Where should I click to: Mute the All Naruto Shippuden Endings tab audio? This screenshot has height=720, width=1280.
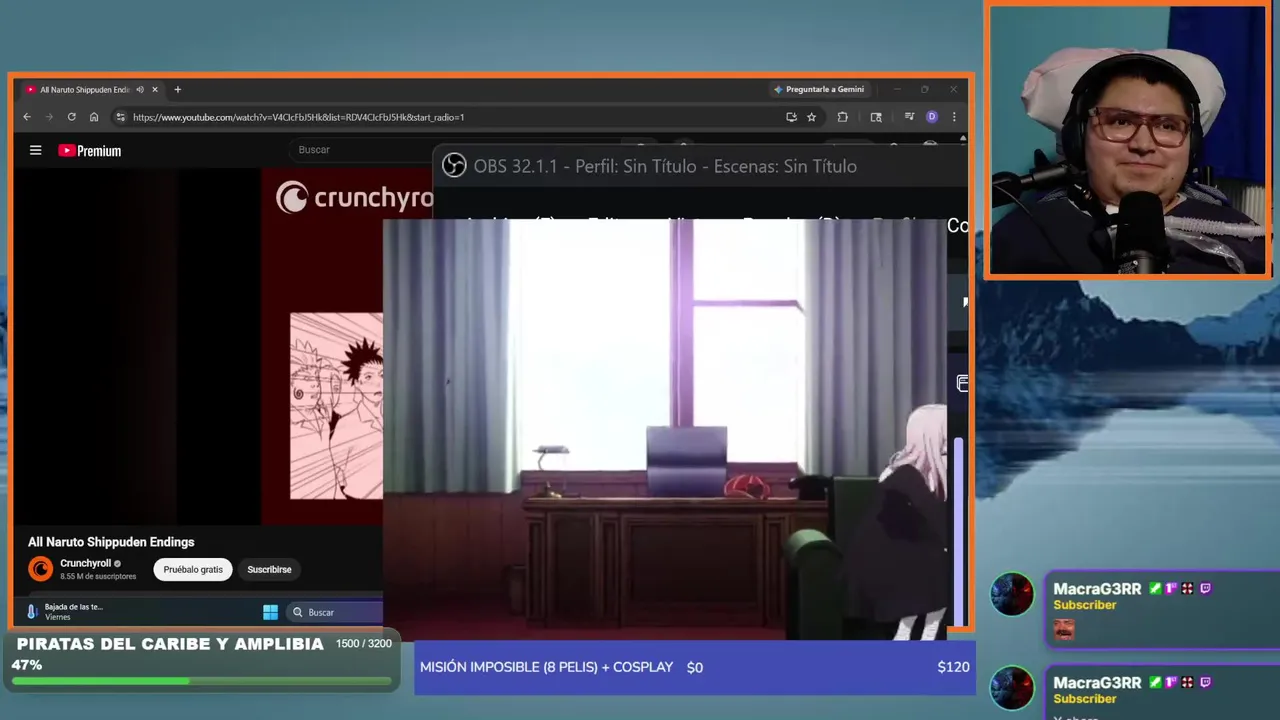pyautogui.click(x=140, y=90)
